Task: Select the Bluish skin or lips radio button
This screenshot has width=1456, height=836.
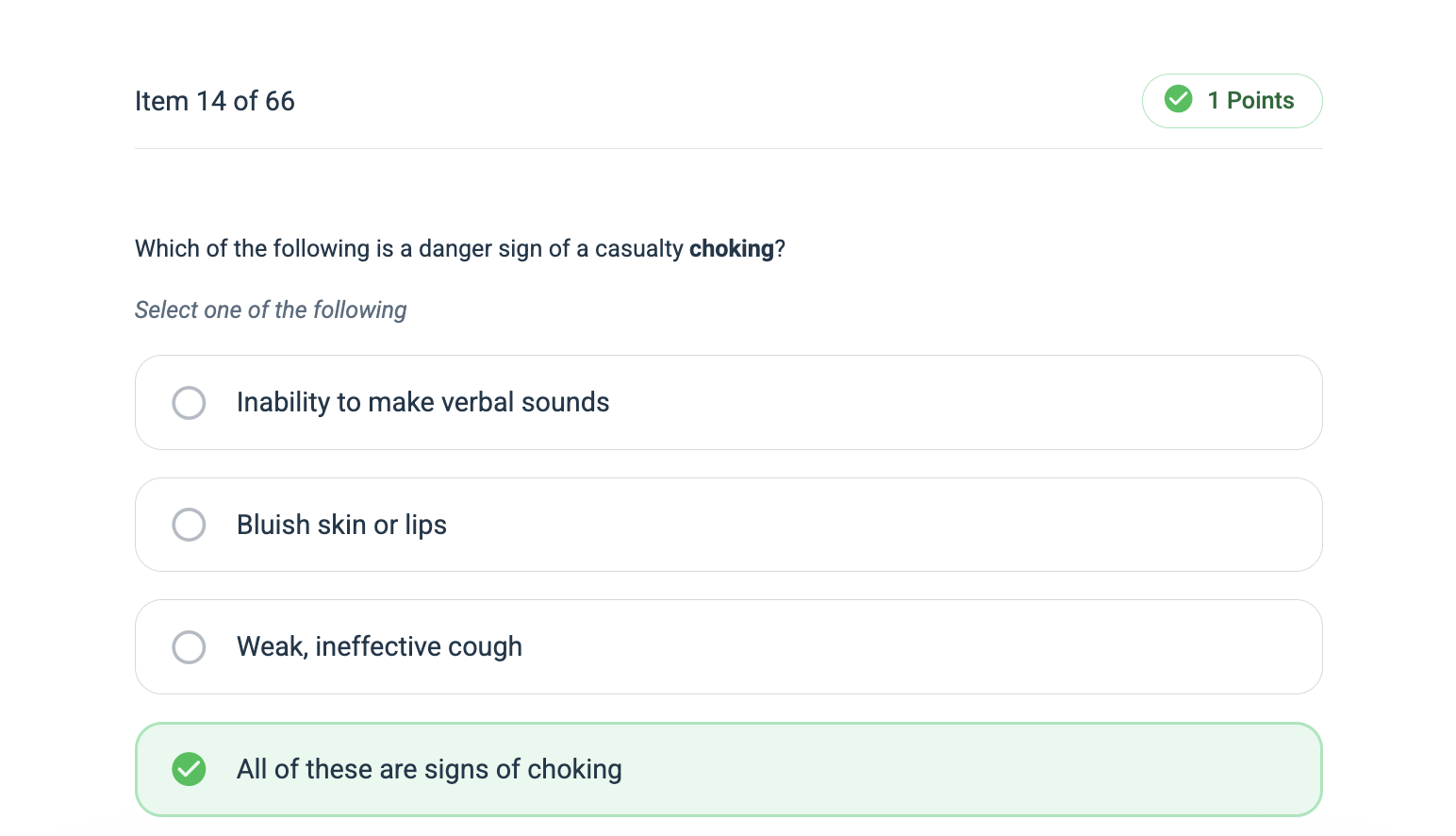Action: (x=189, y=525)
